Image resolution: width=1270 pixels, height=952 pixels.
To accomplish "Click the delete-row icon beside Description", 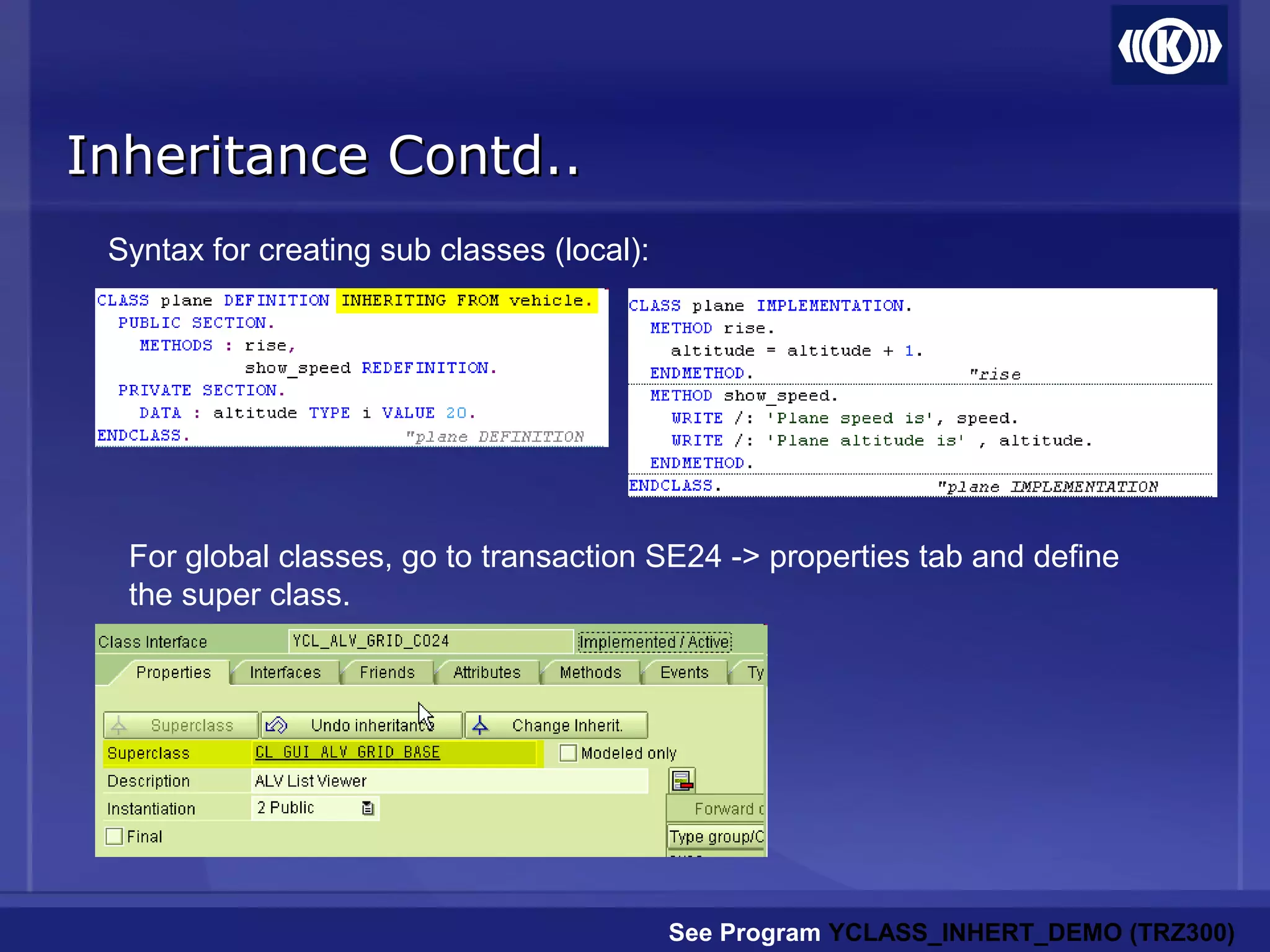I will tap(682, 780).
